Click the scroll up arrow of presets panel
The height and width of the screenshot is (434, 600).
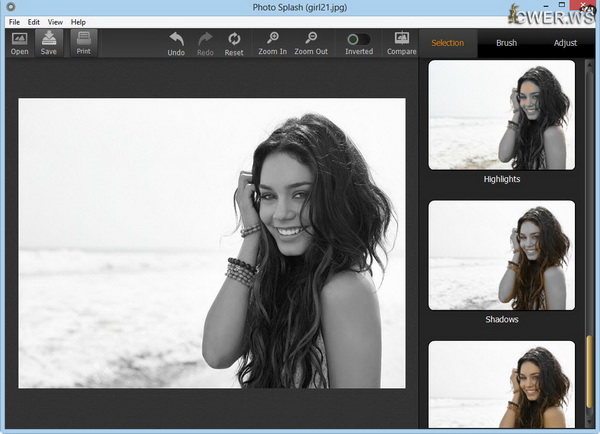pos(590,64)
